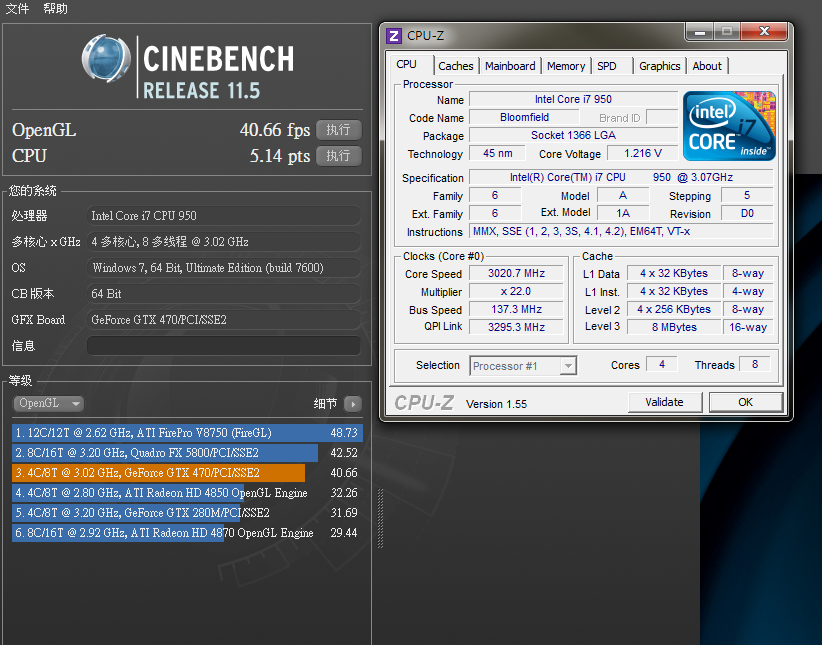Click the Technology value 45 nm
Image resolution: width=822 pixels, height=645 pixels.
point(497,153)
